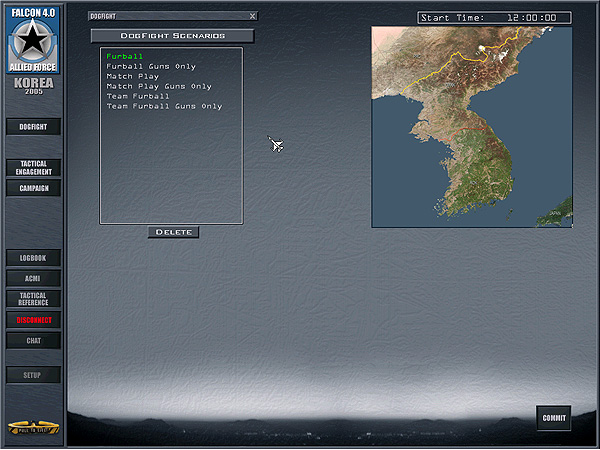The height and width of the screenshot is (450, 600).
Task: Open Tactical Reference
Action: (x=33, y=299)
